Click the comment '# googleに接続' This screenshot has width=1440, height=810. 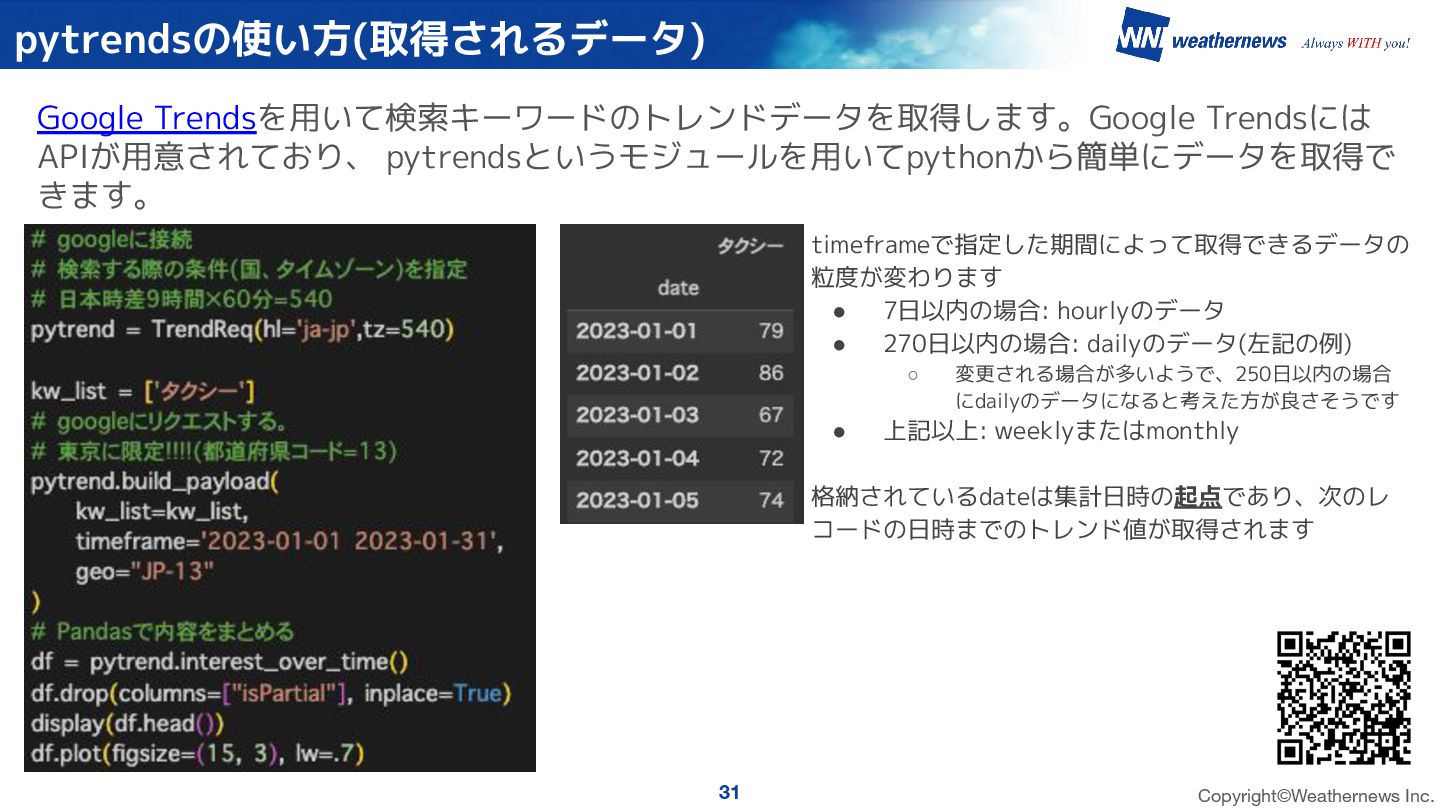(x=111, y=240)
